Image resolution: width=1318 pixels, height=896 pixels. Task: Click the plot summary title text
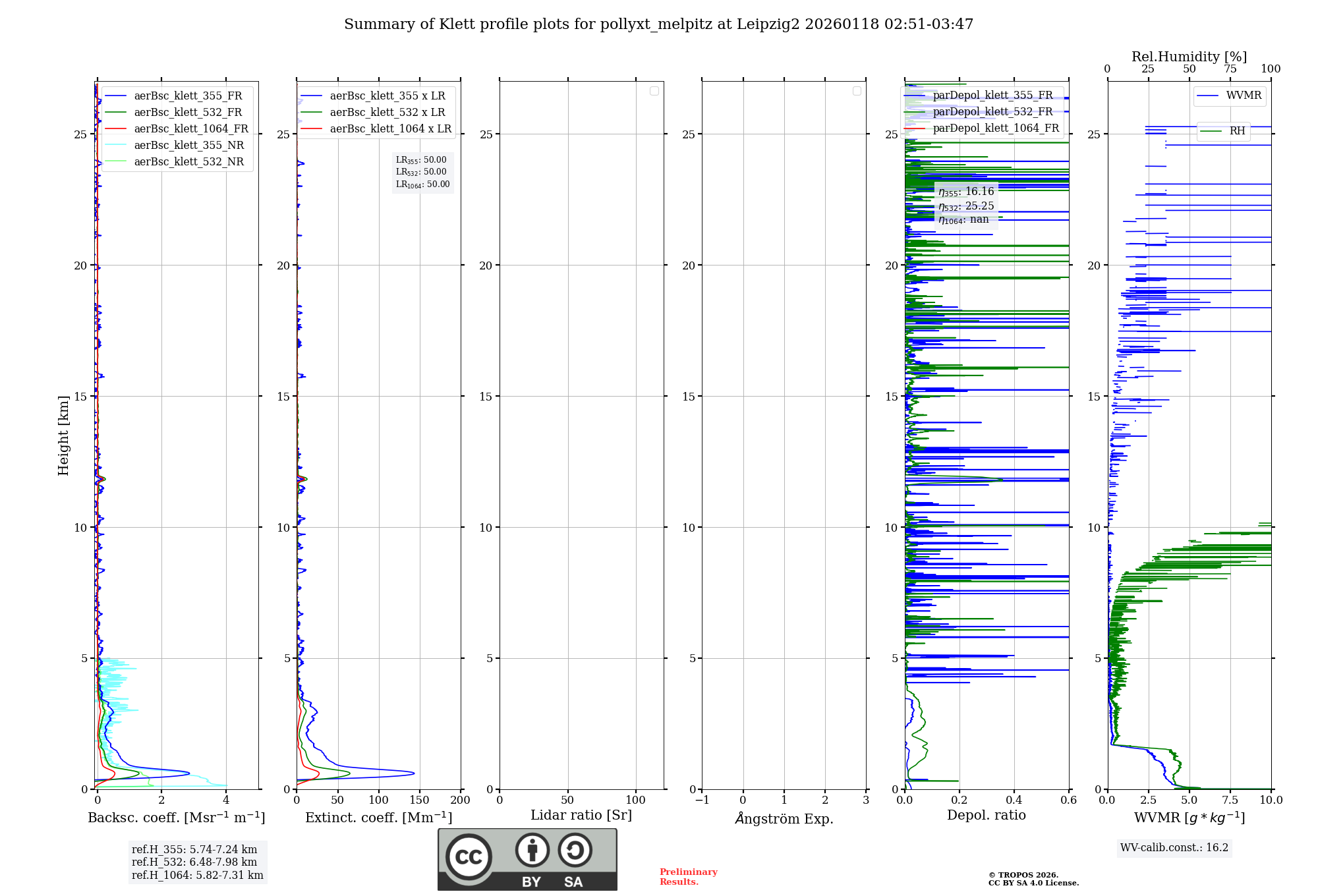pos(658,24)
